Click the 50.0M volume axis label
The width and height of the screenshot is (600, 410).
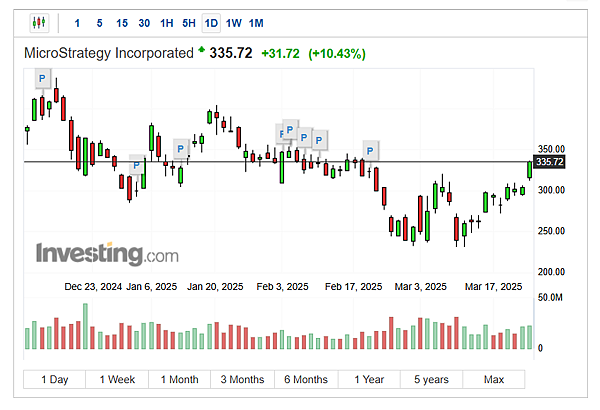click(550, 297)
